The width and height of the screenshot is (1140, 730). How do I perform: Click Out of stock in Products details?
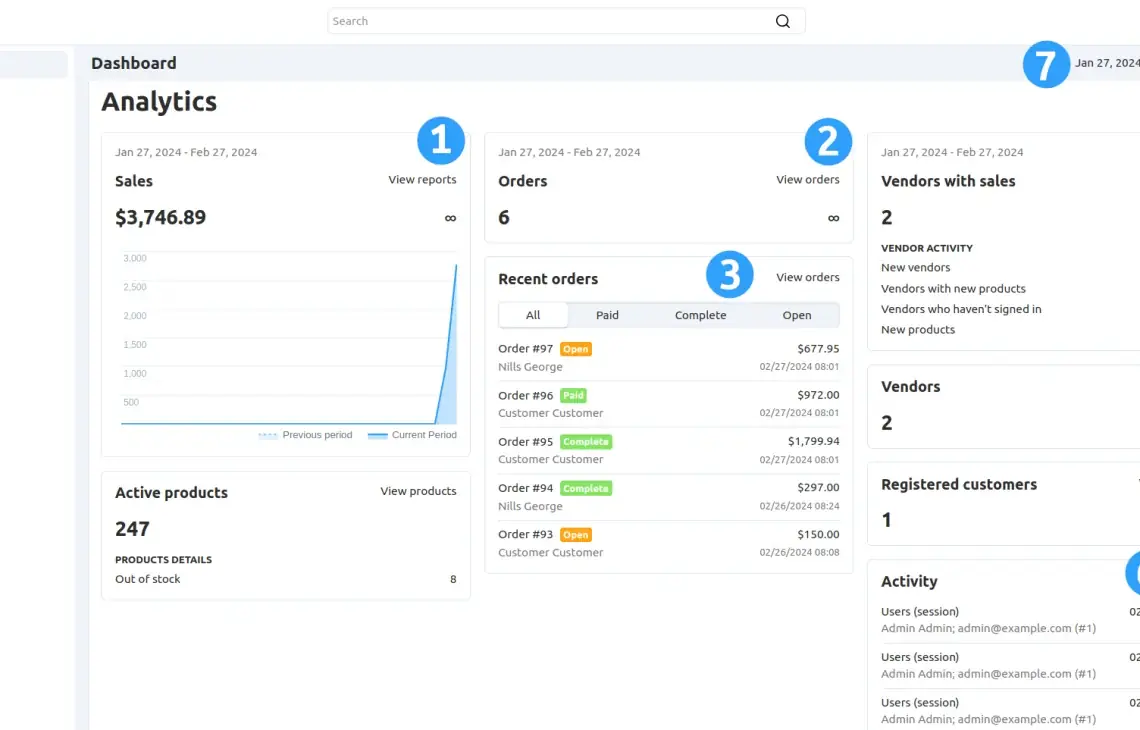tap(148, 579)
